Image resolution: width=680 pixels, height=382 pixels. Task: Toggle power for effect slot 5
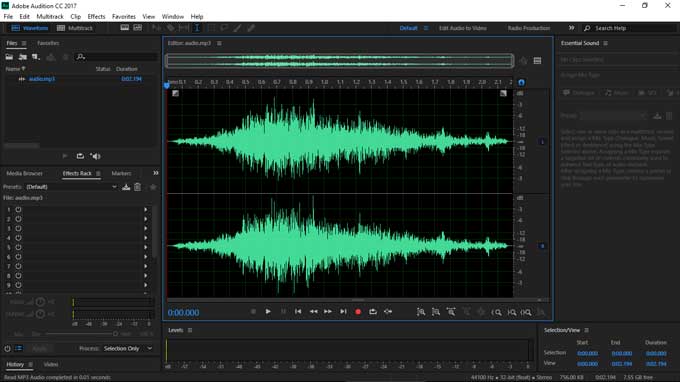(x=18, y=247)
